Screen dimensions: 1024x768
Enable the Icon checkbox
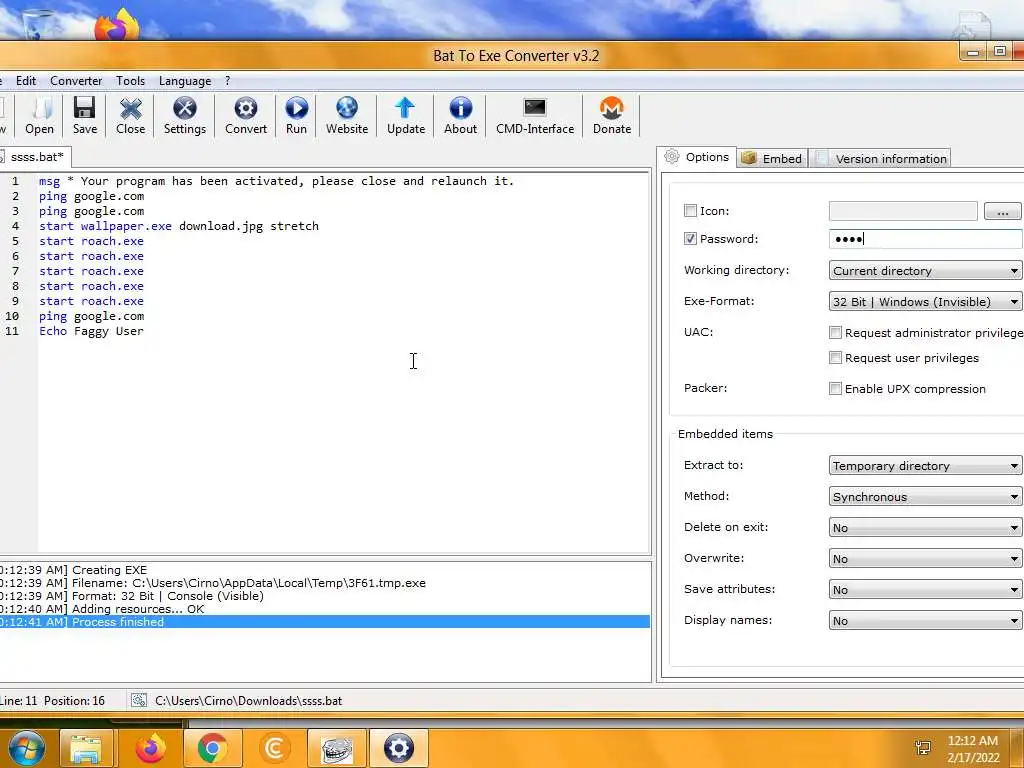click(690, 210)
